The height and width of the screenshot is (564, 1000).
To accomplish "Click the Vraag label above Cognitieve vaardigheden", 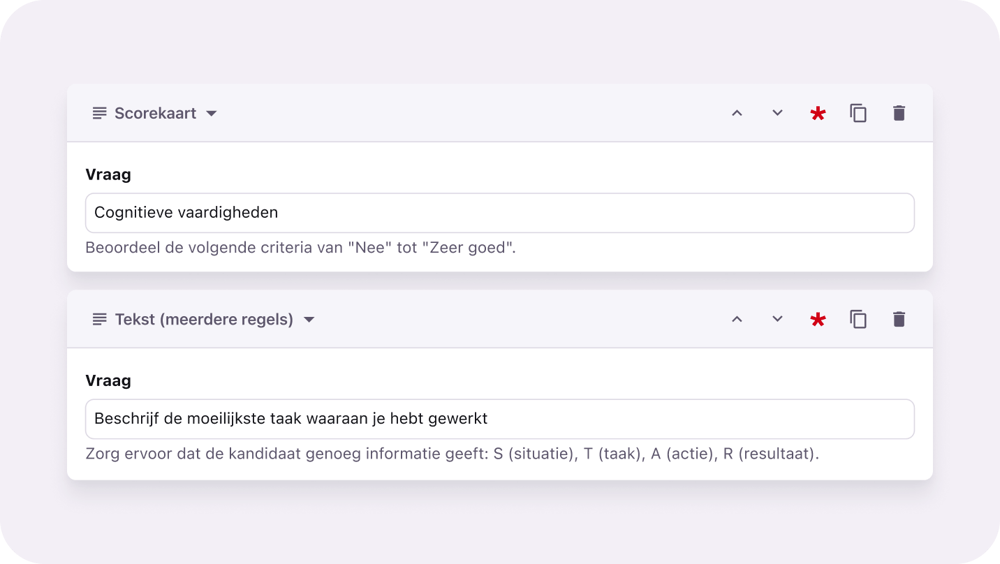I will [x=108, y=174].
